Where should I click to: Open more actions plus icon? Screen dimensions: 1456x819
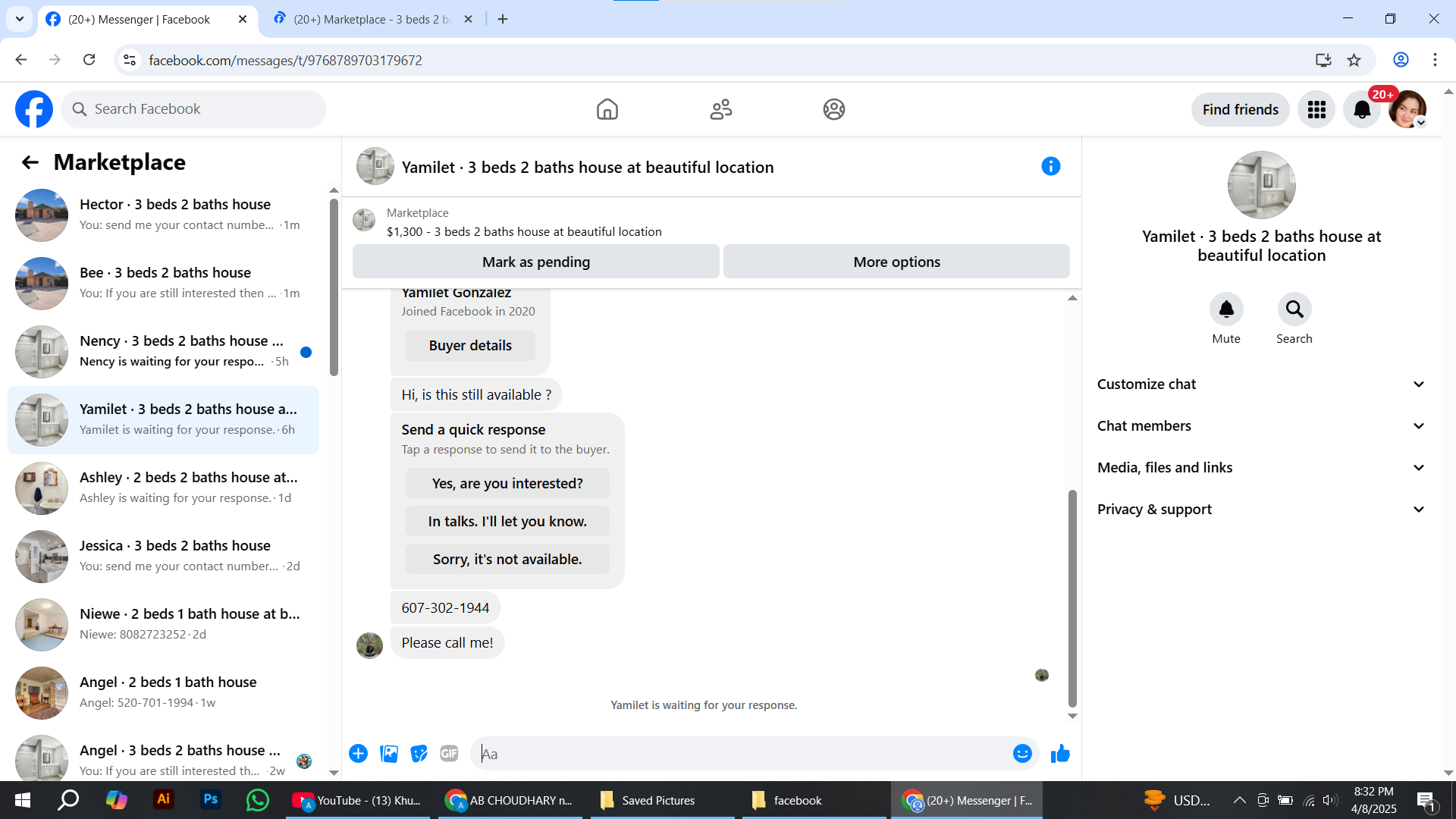[358, 754]
